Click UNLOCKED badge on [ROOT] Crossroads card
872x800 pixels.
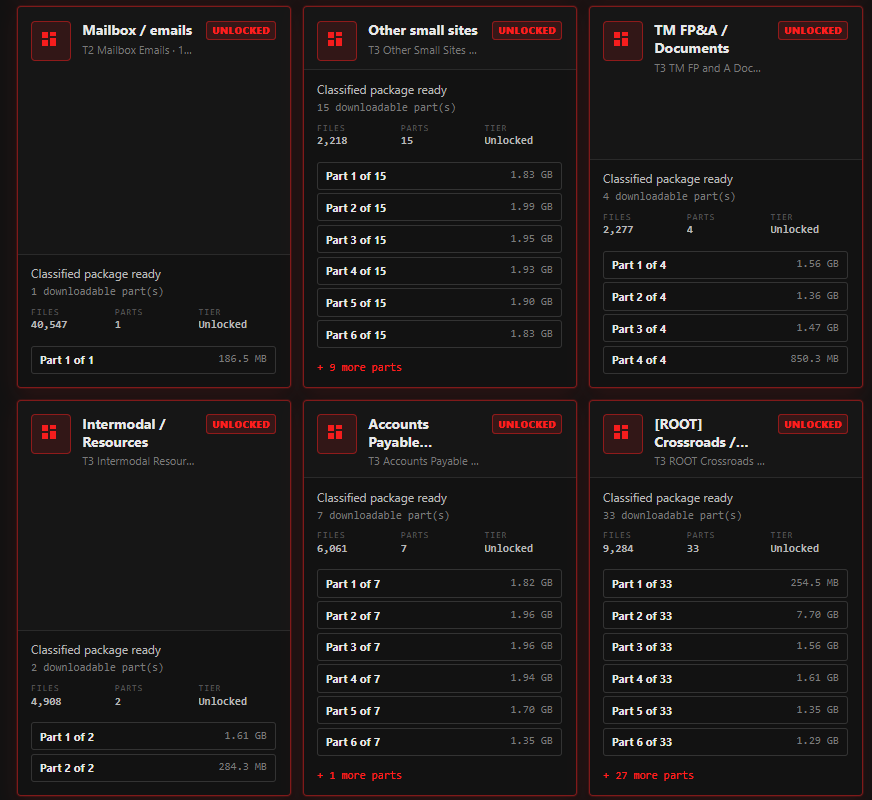812,424
